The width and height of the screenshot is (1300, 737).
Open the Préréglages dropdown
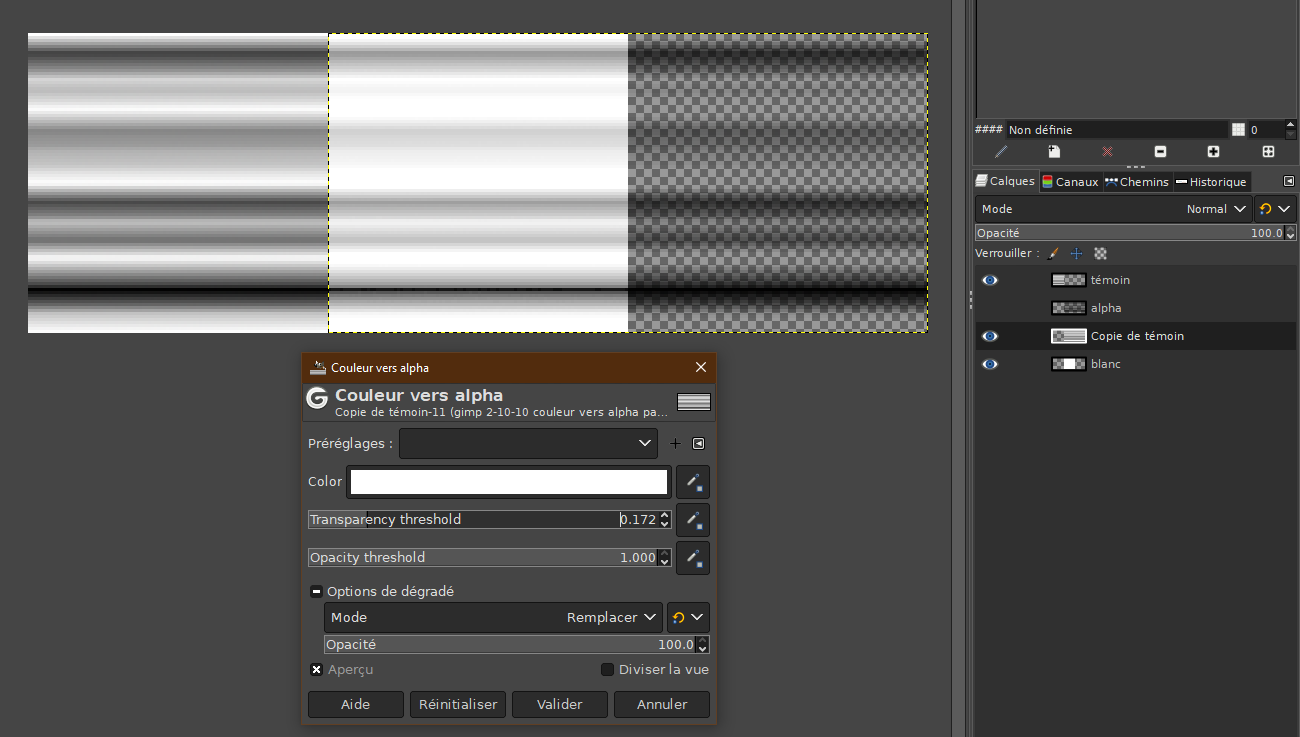point(528,444)
